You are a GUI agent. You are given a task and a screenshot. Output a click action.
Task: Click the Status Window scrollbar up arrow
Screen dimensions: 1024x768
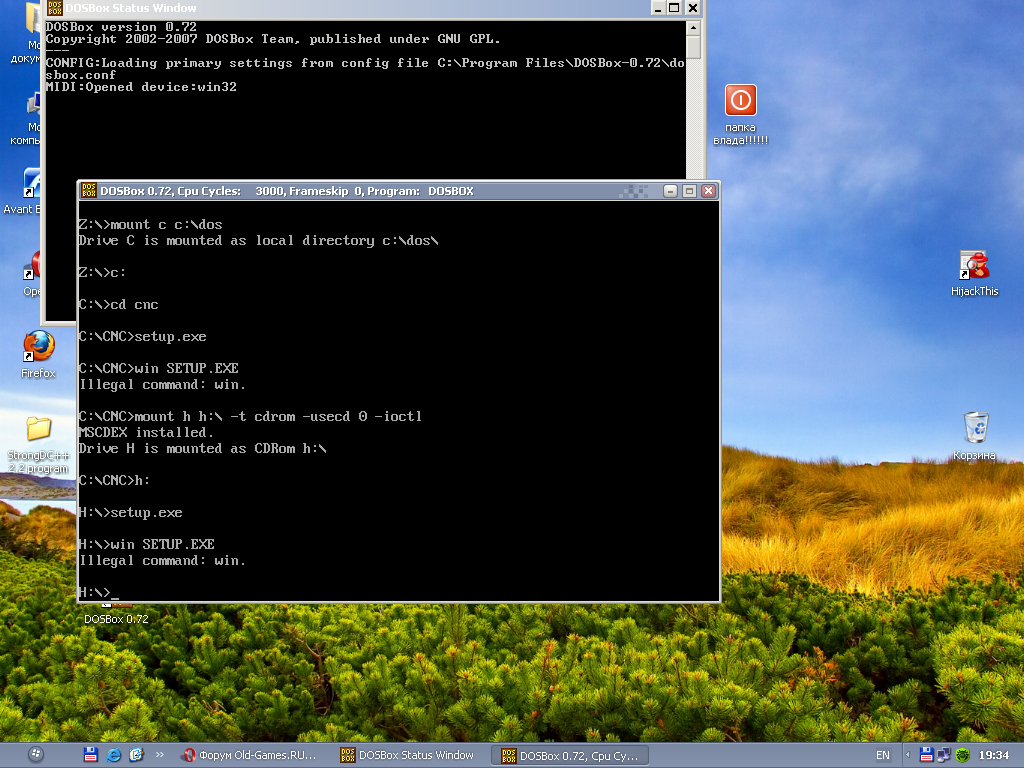(694, 27)
